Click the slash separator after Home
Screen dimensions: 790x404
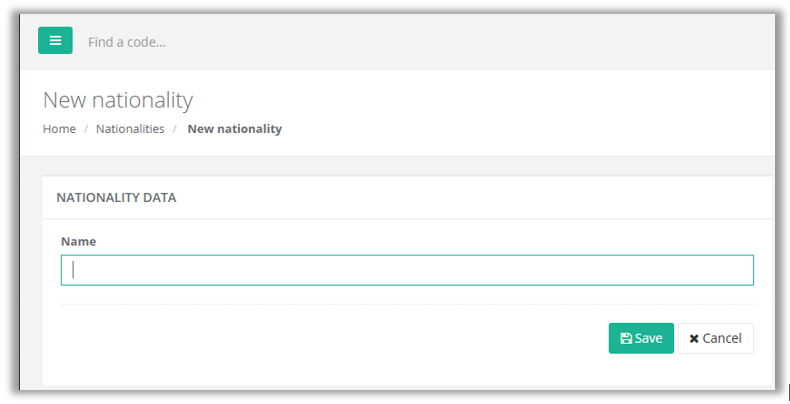point(86,129)
